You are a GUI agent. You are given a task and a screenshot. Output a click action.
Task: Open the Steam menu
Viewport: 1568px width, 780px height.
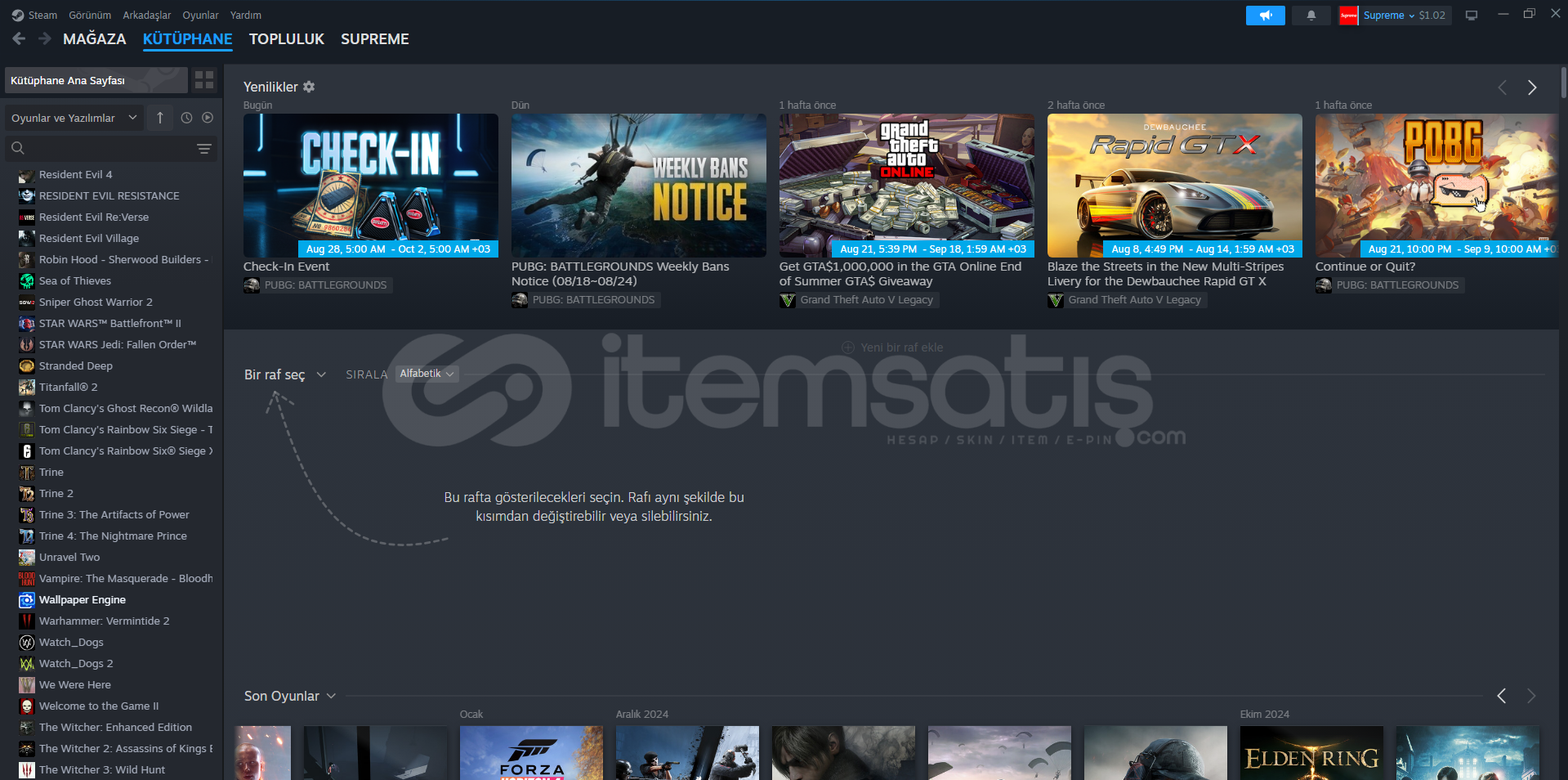[x=42, y=15]
